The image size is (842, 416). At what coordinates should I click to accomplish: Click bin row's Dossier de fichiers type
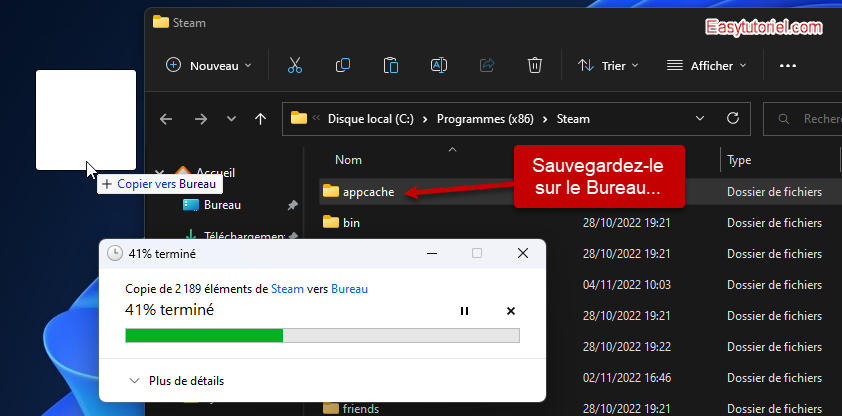(x=774, y=223)
